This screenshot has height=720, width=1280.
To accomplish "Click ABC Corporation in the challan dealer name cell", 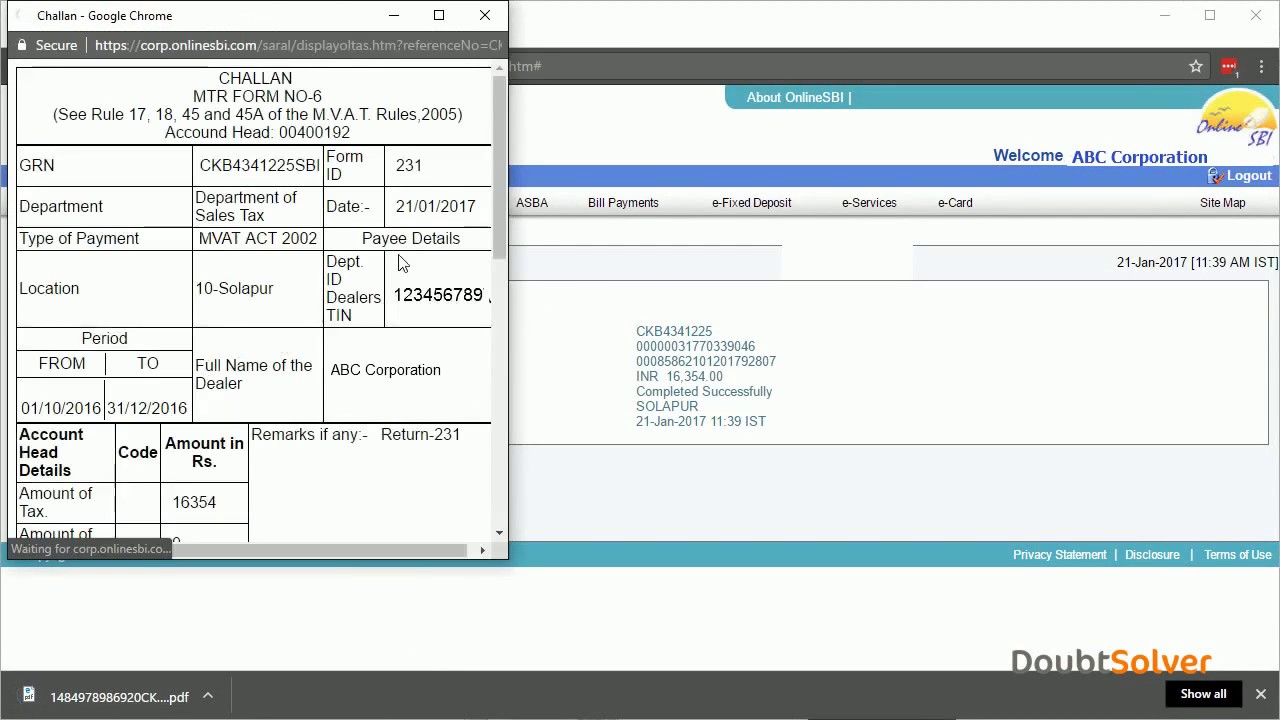I will pos(385,370).
